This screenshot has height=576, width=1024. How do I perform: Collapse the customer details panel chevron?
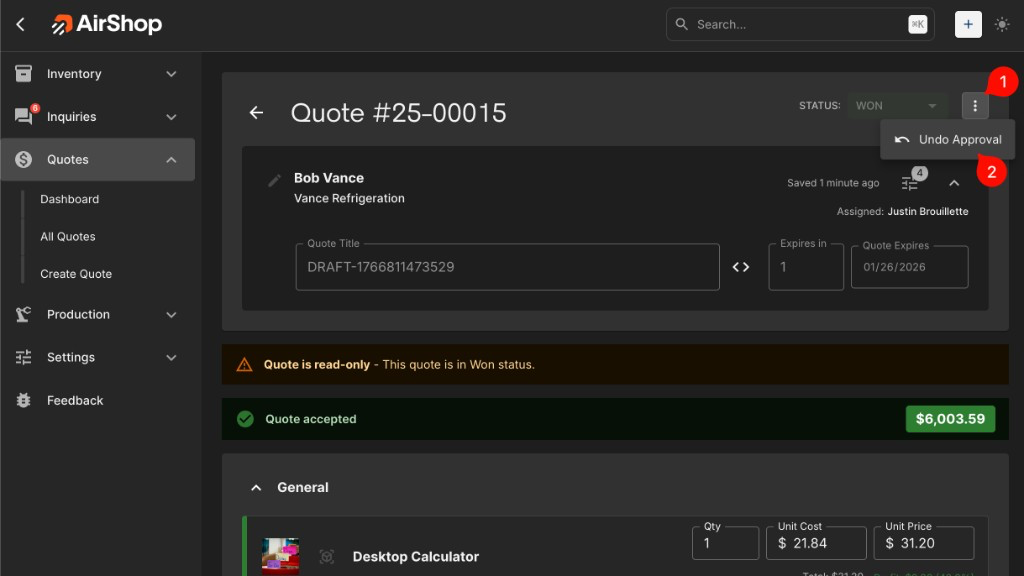coord(954,183)
